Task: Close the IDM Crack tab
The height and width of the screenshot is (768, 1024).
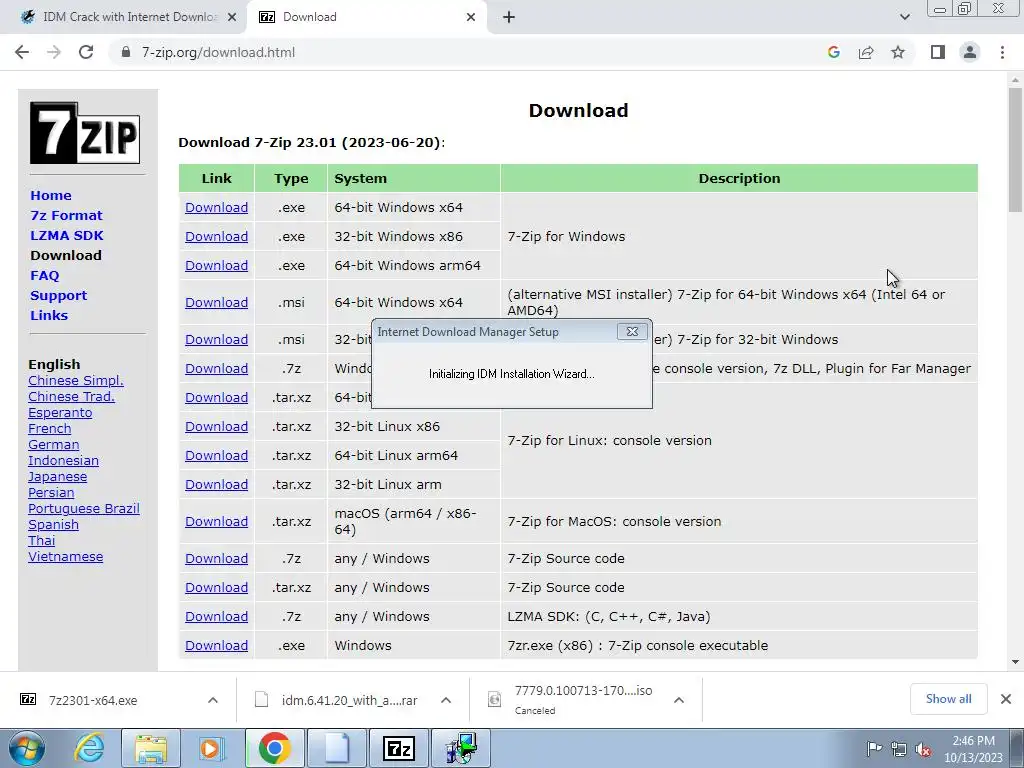Action: [x=232, y=17]
